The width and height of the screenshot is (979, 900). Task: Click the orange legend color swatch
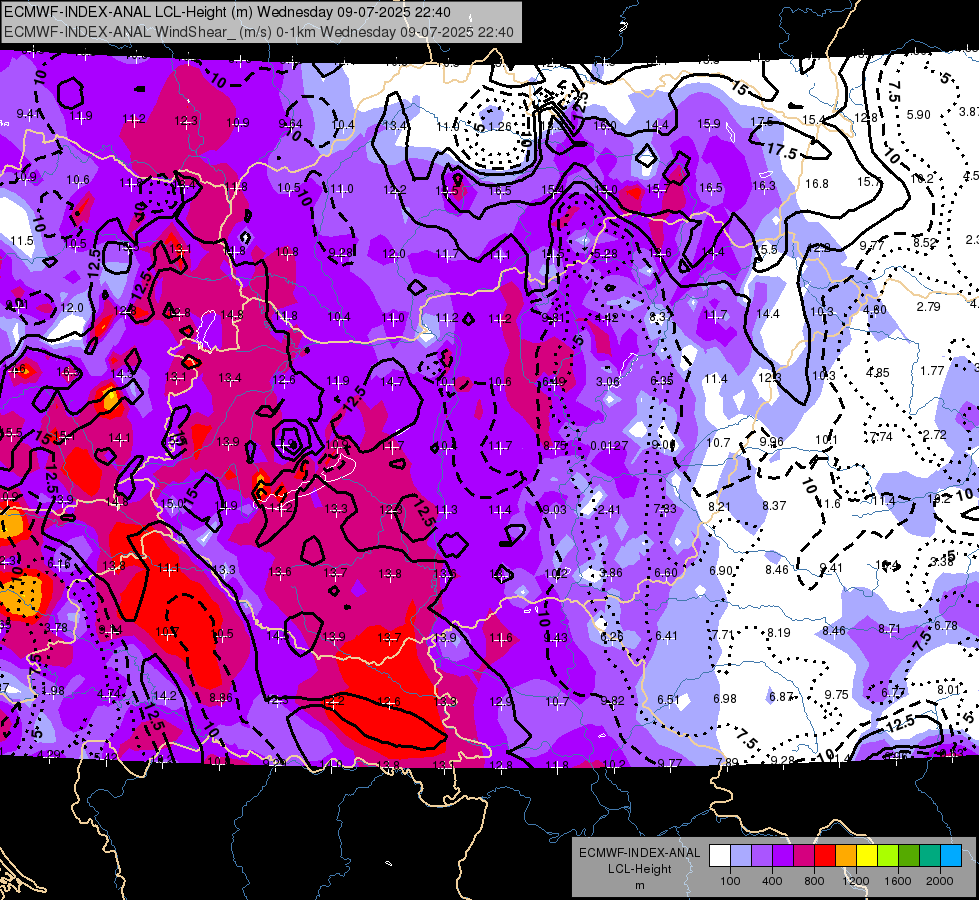coord(846,856)
